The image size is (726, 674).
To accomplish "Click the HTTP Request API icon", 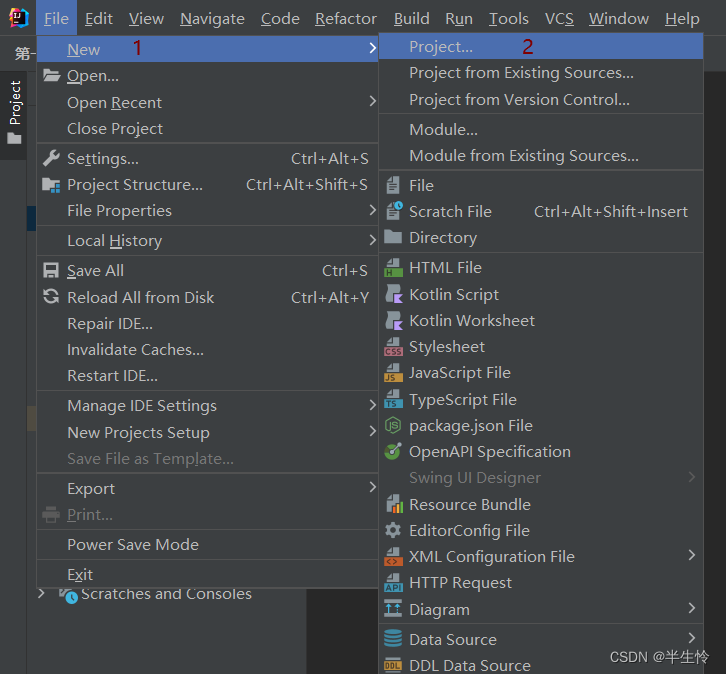I will tap(393, 582).
